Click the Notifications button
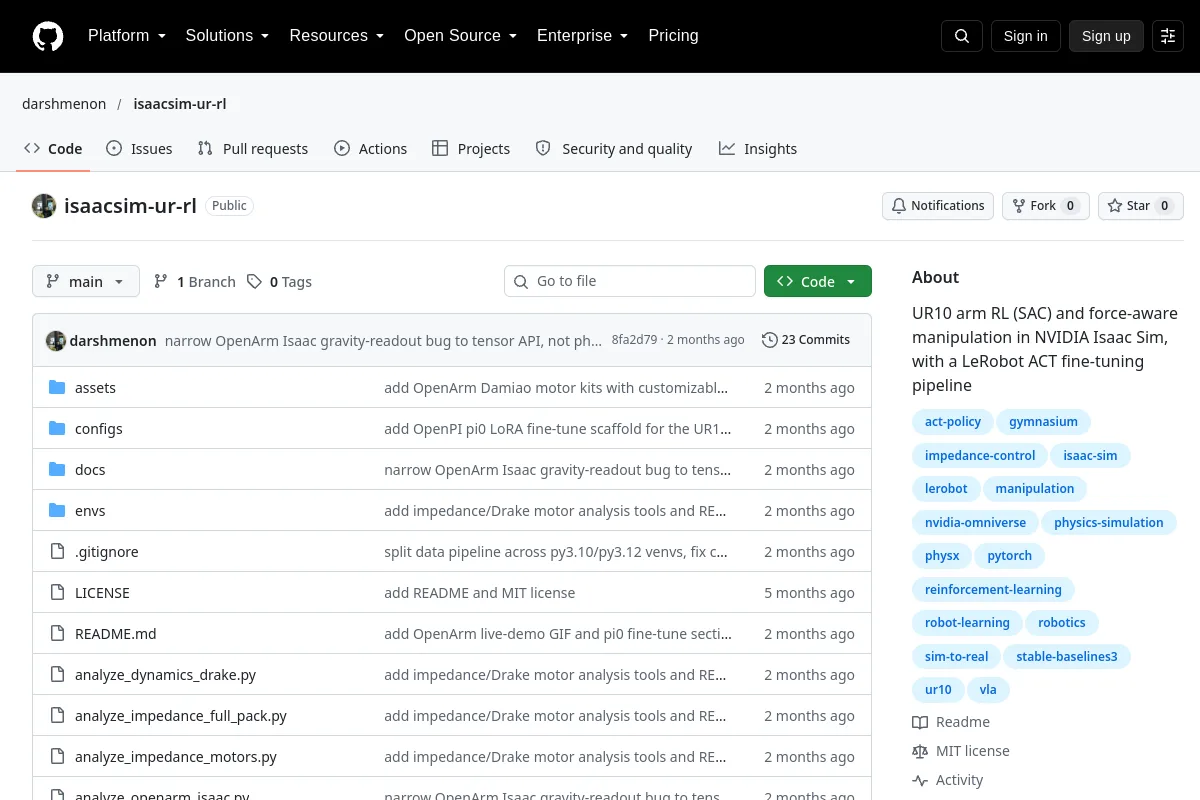Screen dimensions: 1200x800 (x=938, y=206)
